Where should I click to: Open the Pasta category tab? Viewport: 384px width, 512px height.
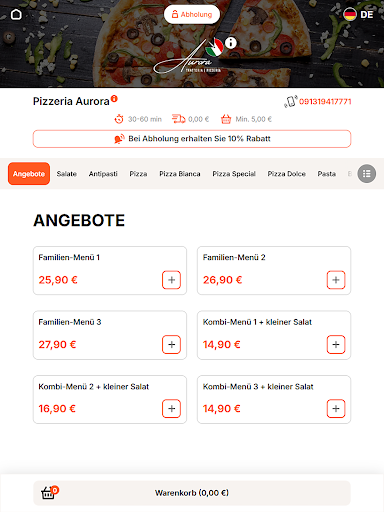click(327, 174)
